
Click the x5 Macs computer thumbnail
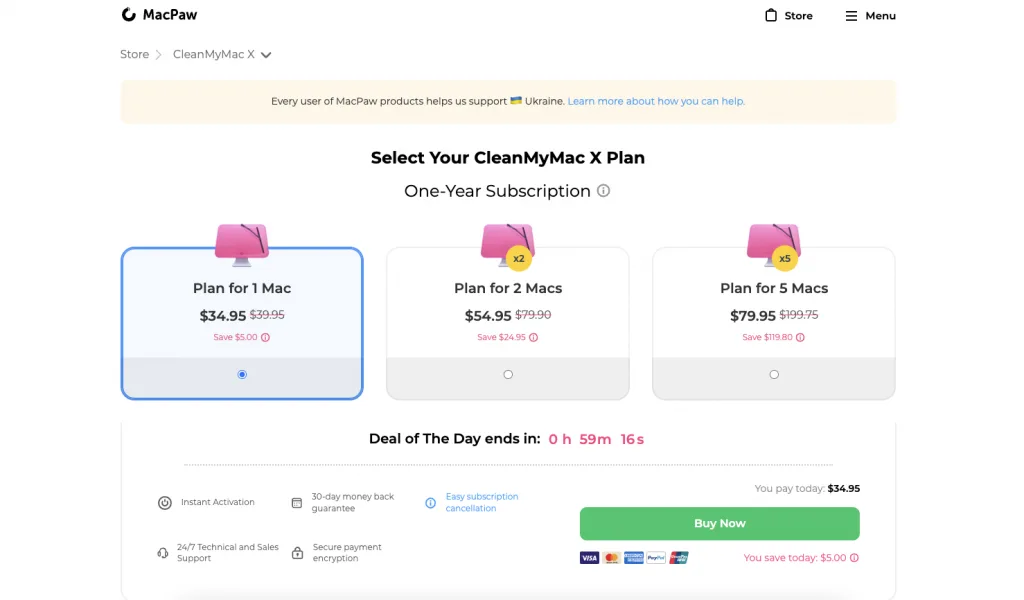(x=774, y=245)
